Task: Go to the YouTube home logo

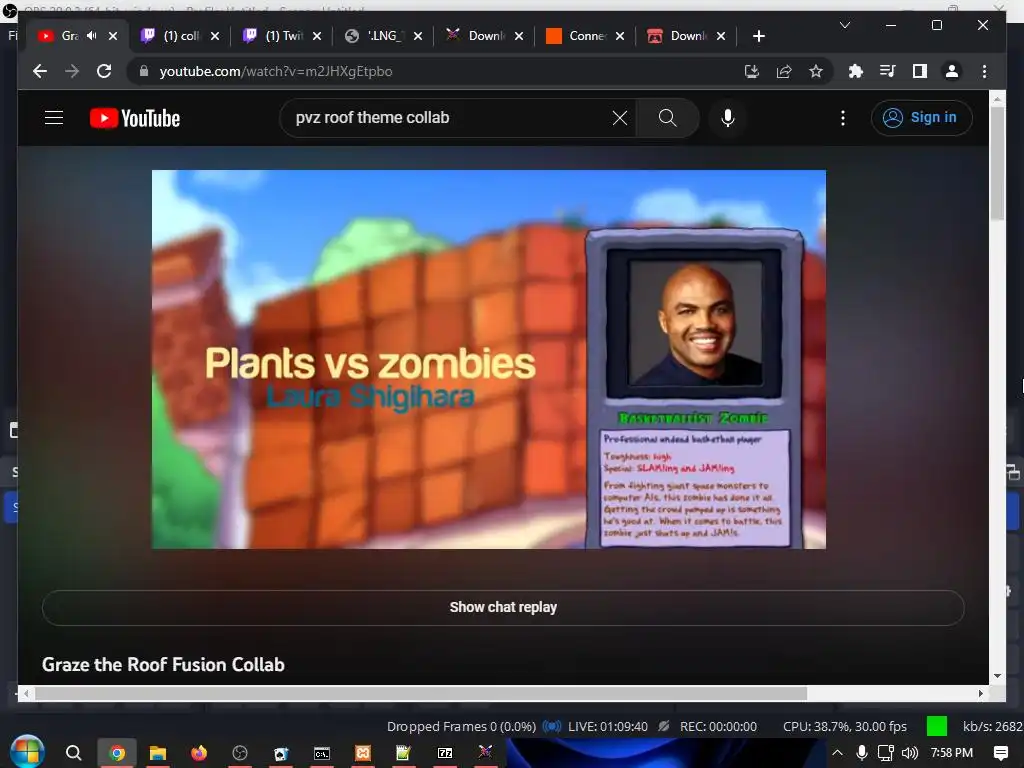Action: tap(135, 118)
